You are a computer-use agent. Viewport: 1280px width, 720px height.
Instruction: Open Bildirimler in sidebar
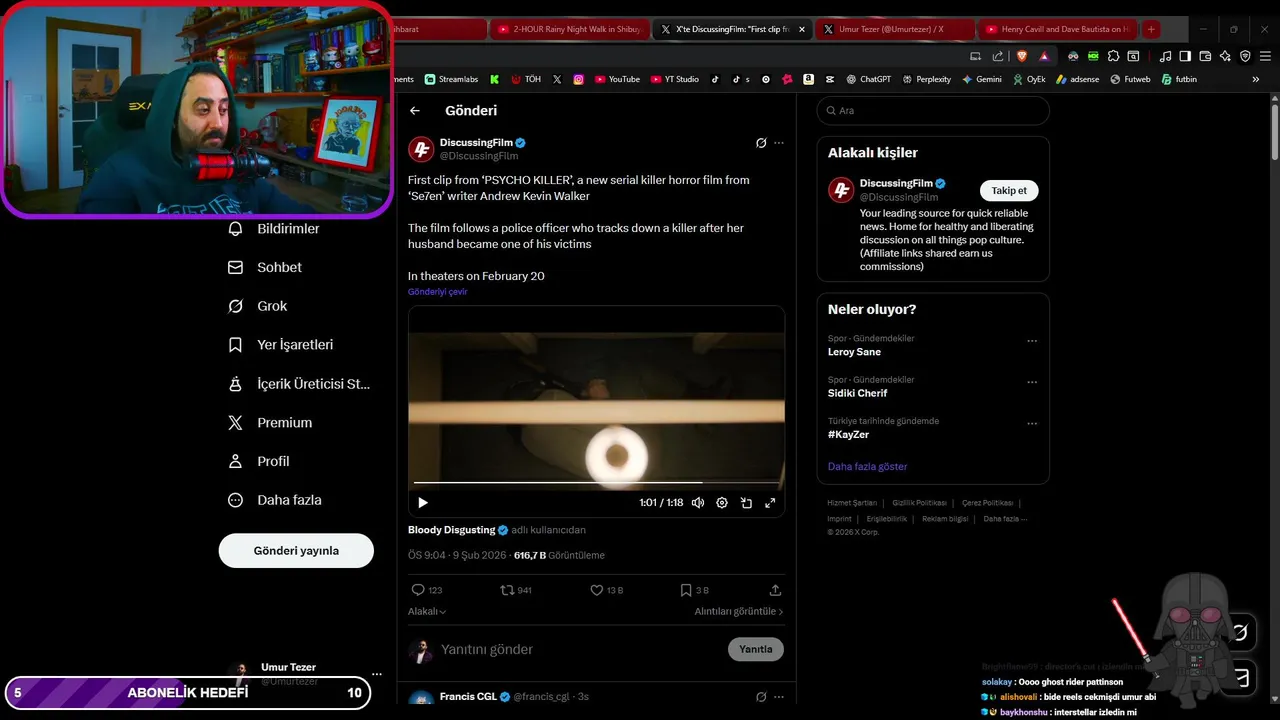(274, 229)
